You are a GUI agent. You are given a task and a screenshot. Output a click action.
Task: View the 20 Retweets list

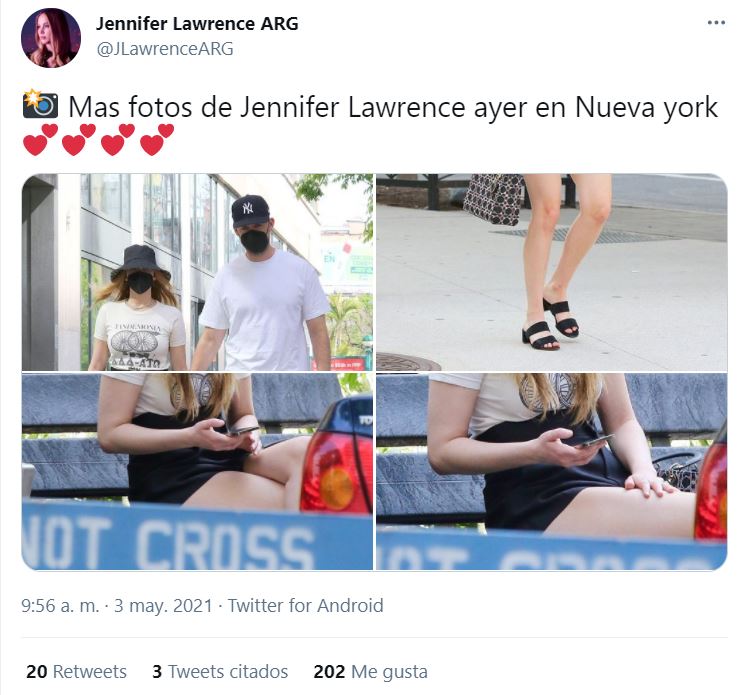click(x=76, y=672)
